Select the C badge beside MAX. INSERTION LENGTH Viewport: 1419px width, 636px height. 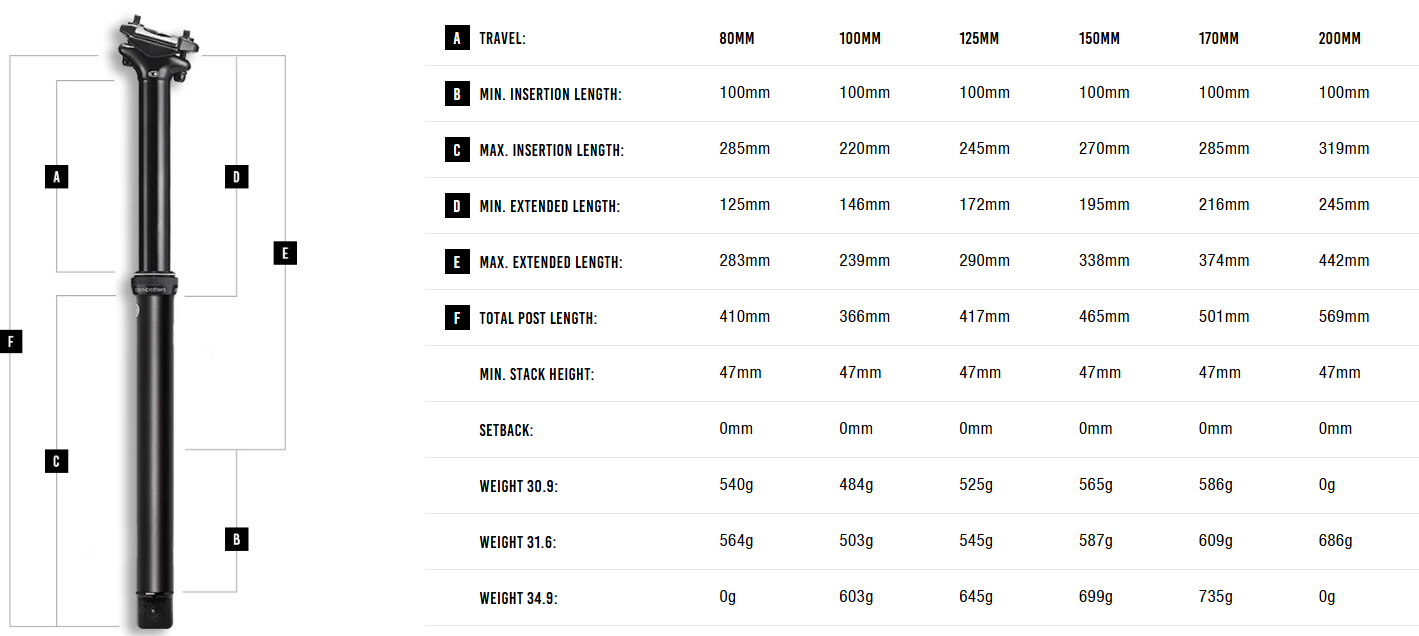click(x=456, y=150)
